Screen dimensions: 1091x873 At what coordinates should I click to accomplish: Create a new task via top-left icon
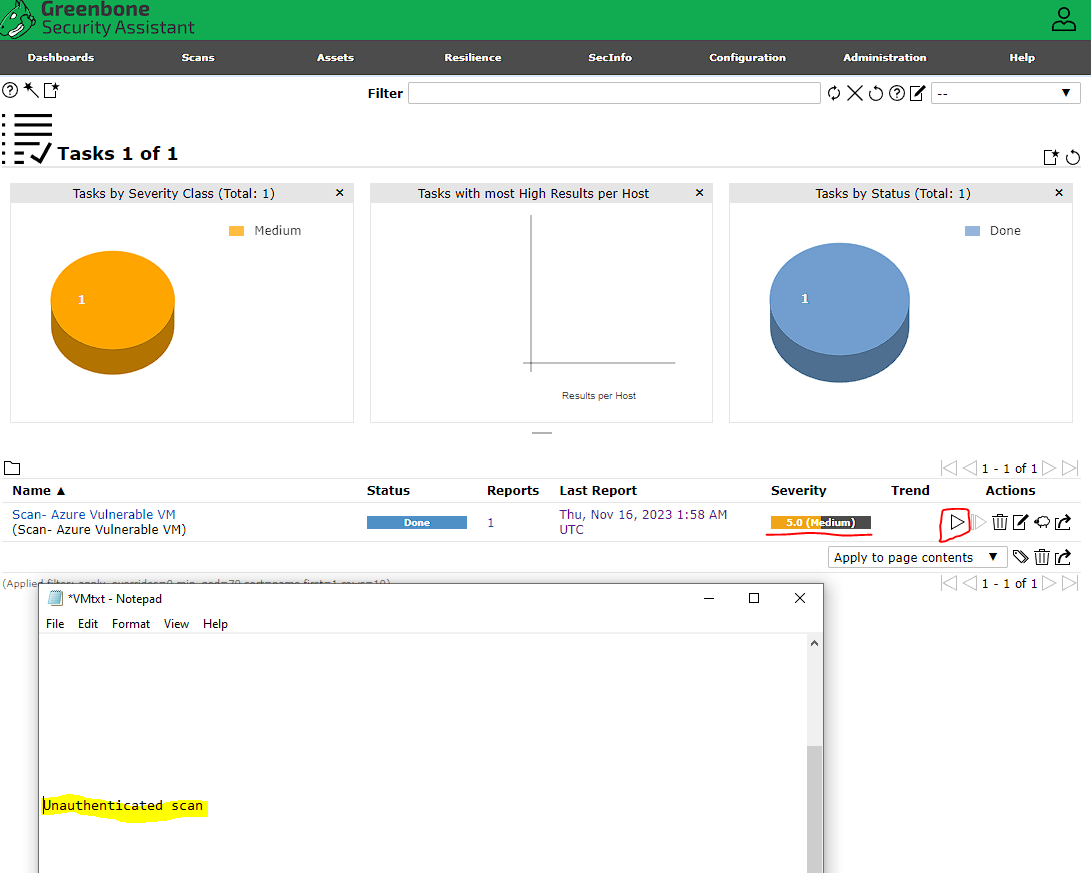pos(51,90)
